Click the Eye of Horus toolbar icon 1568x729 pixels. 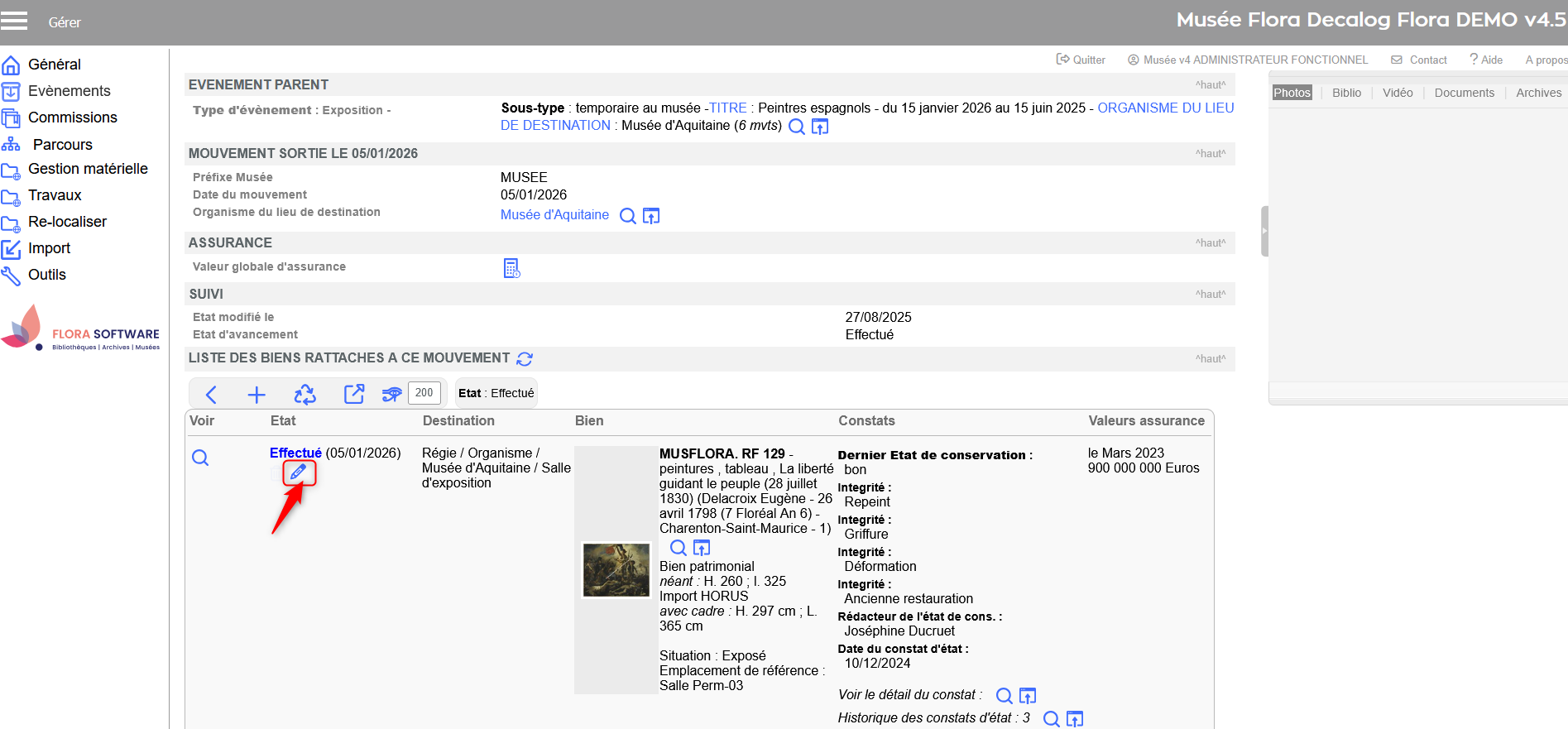391,395
